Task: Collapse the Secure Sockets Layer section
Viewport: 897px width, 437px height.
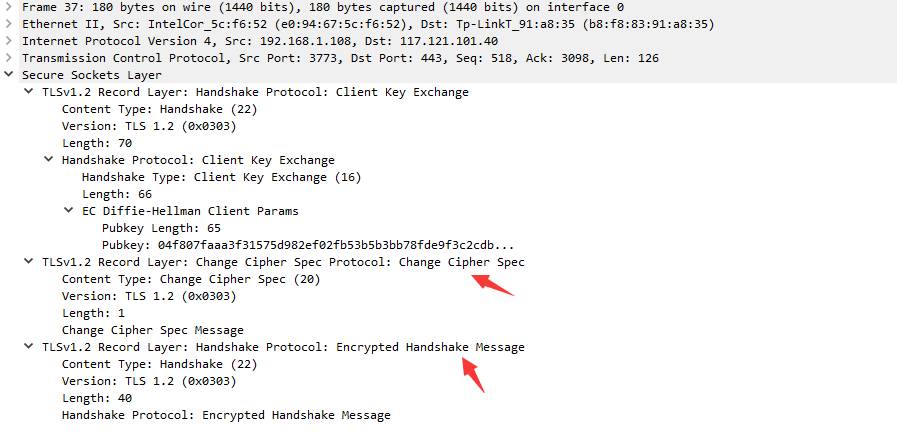Action: 10,75
